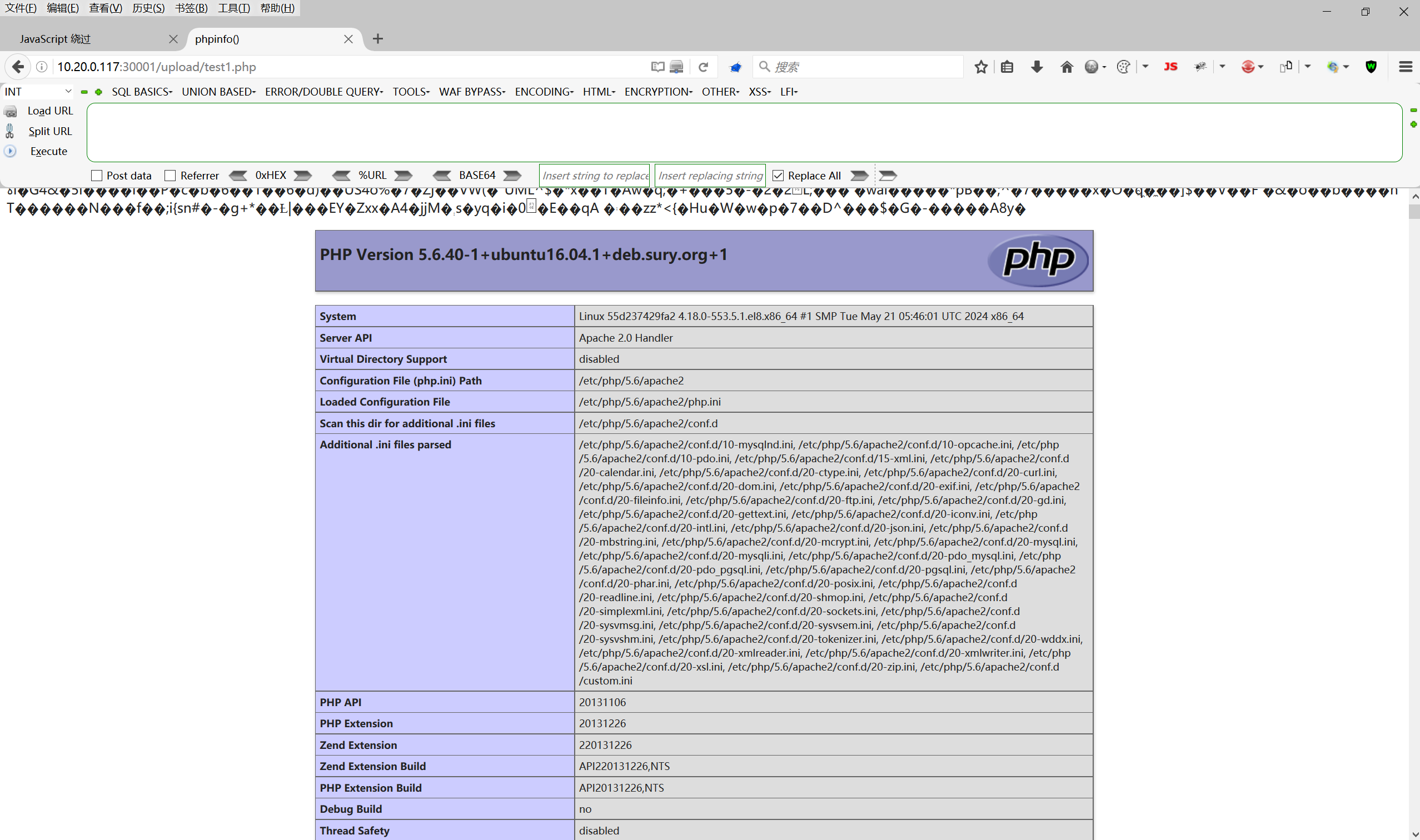Click the page vertical scrollbar thumb
Viewport: 1420px width, 840px height.
click(x=1414, y=212)
